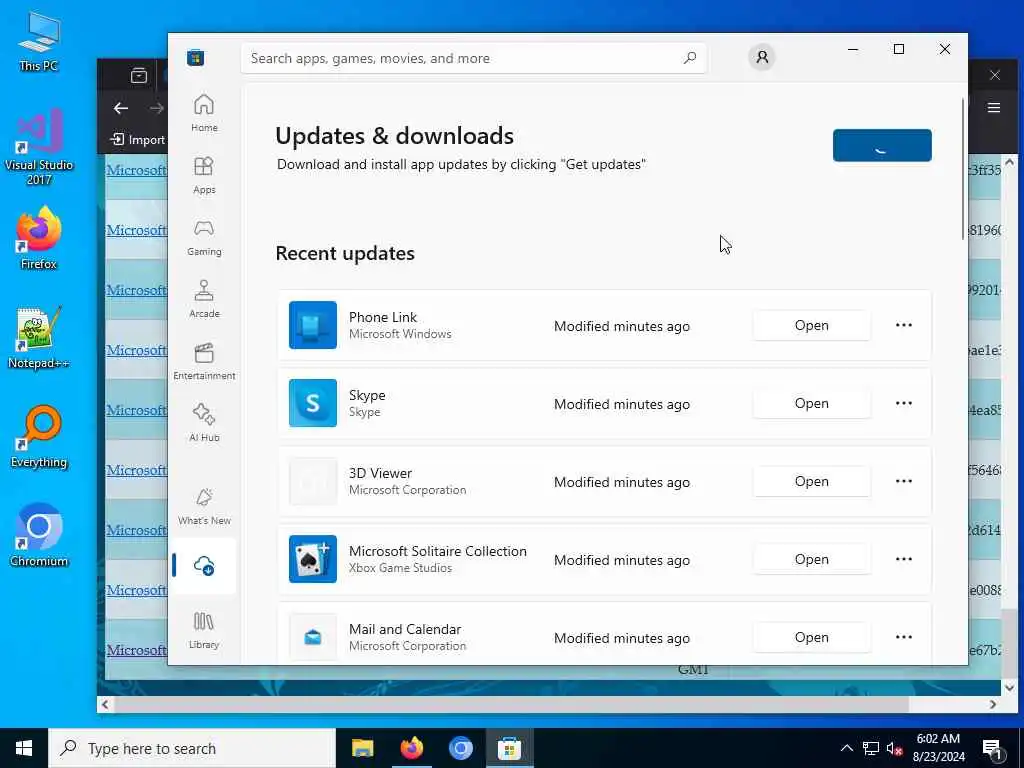Click the first Microsoft link in background page

click(x=136, y=170)
